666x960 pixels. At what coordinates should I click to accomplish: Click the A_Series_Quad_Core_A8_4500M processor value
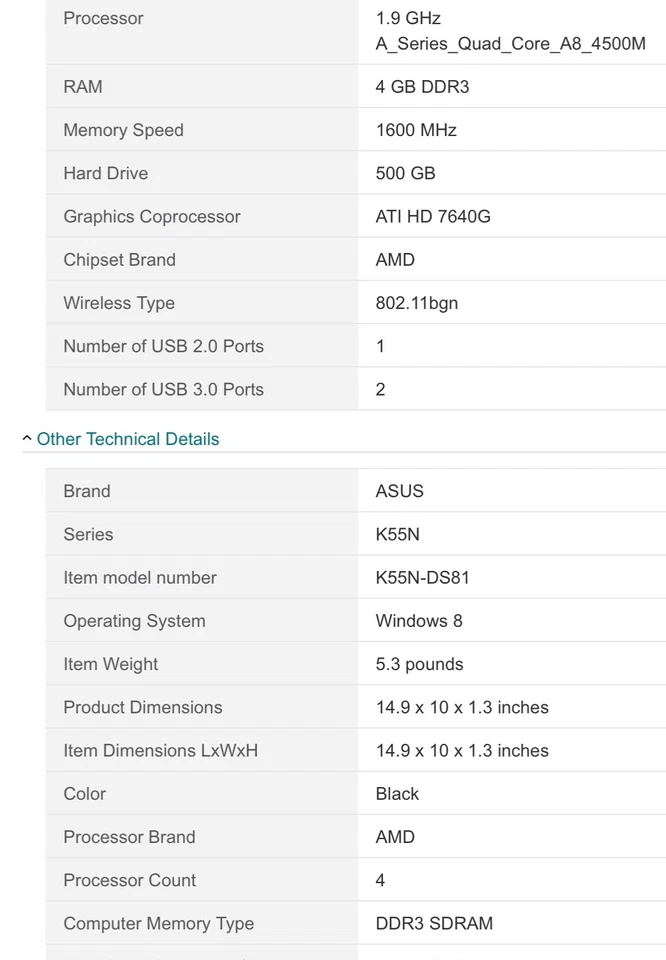[511, 44]
